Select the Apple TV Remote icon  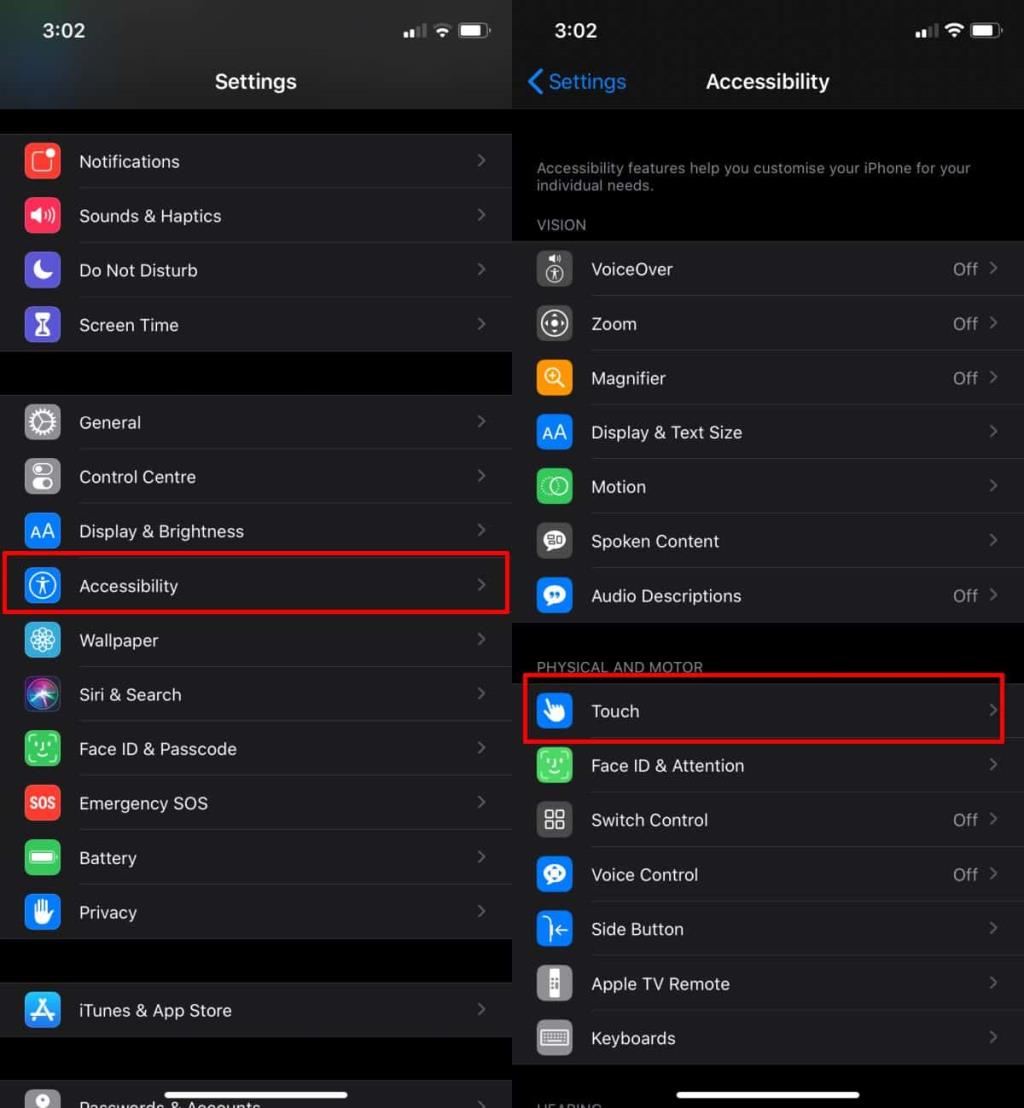click(554, 983)
